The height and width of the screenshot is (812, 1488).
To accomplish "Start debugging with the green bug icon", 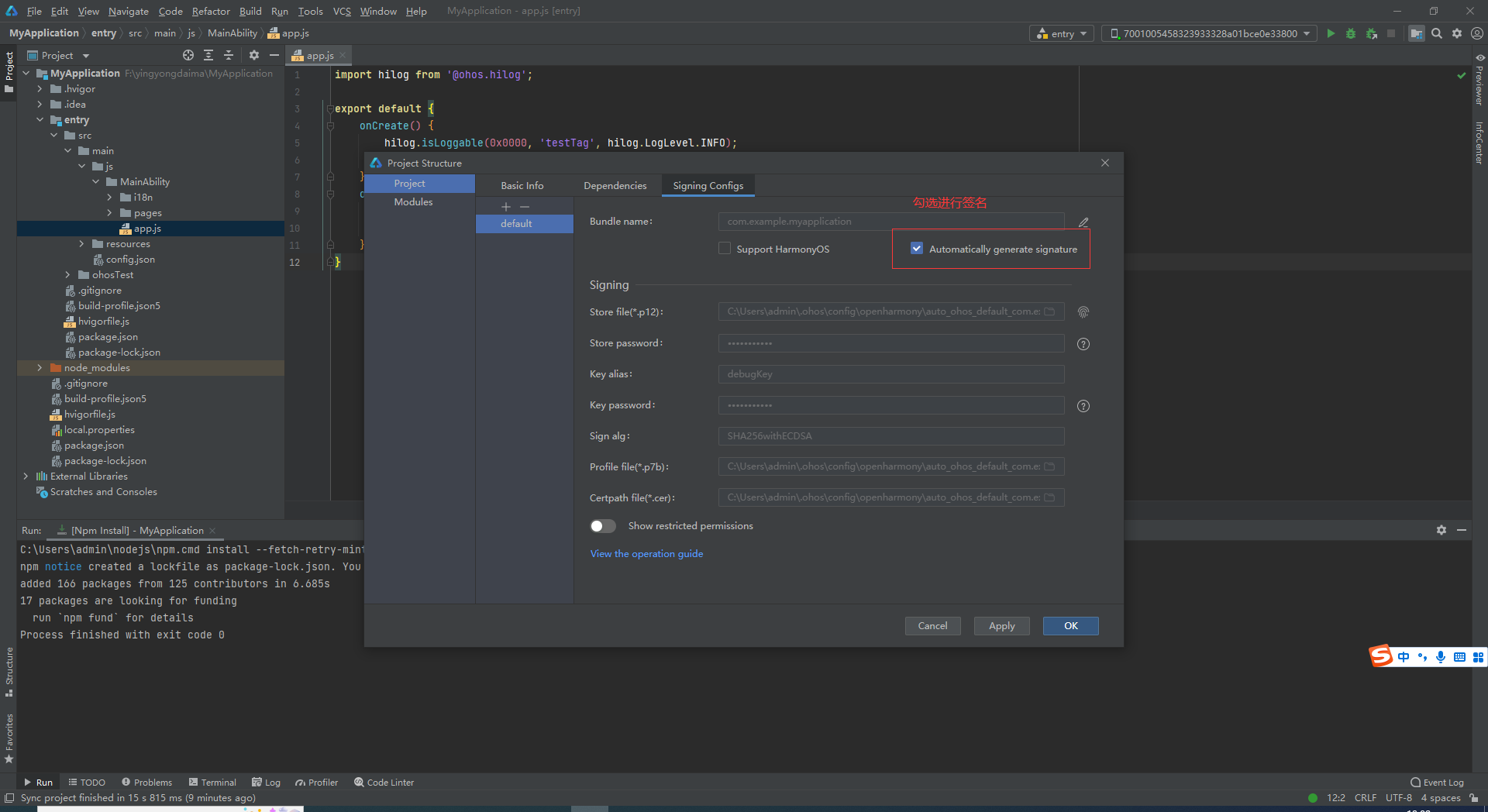I will pyautogui.click(x=1351, y=33).
